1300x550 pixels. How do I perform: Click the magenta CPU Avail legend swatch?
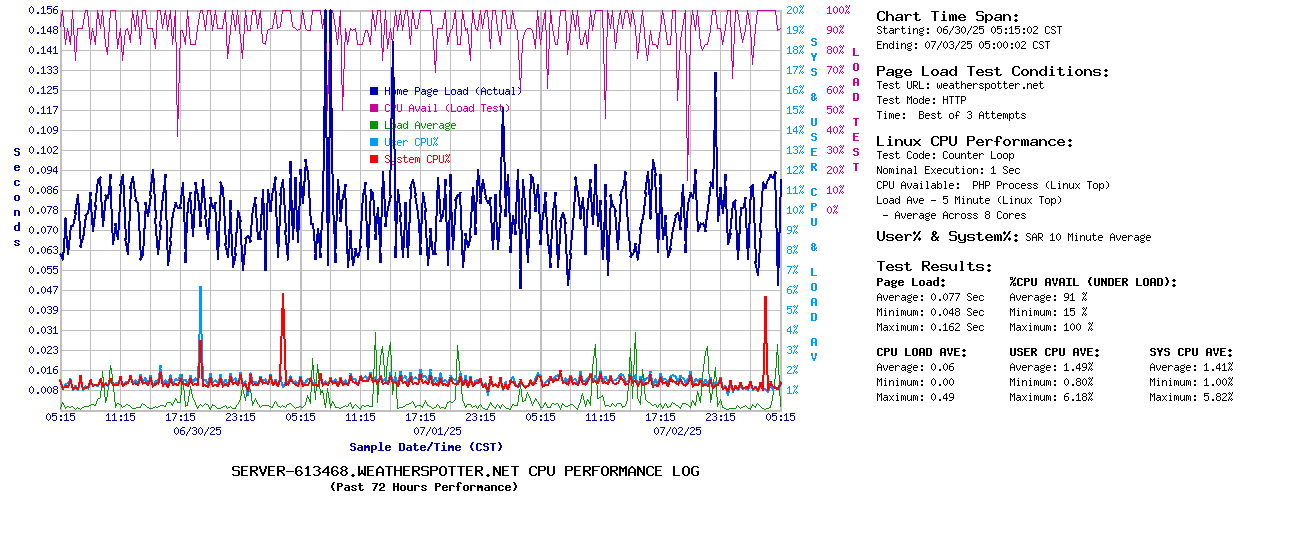coord(374,108)
